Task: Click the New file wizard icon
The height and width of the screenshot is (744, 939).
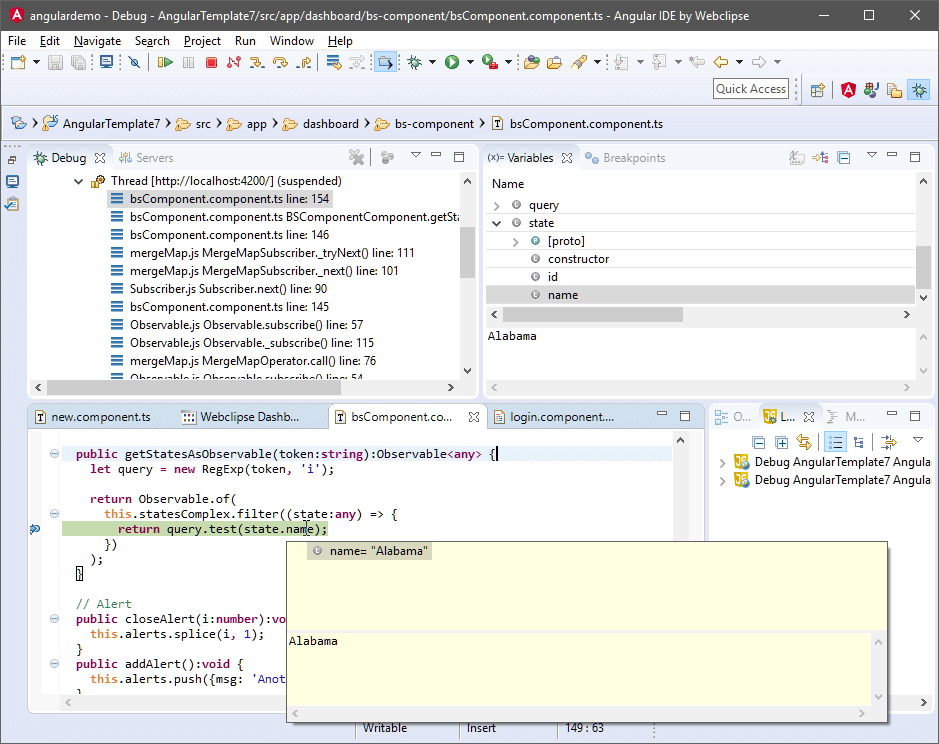Action: [18, 62]
